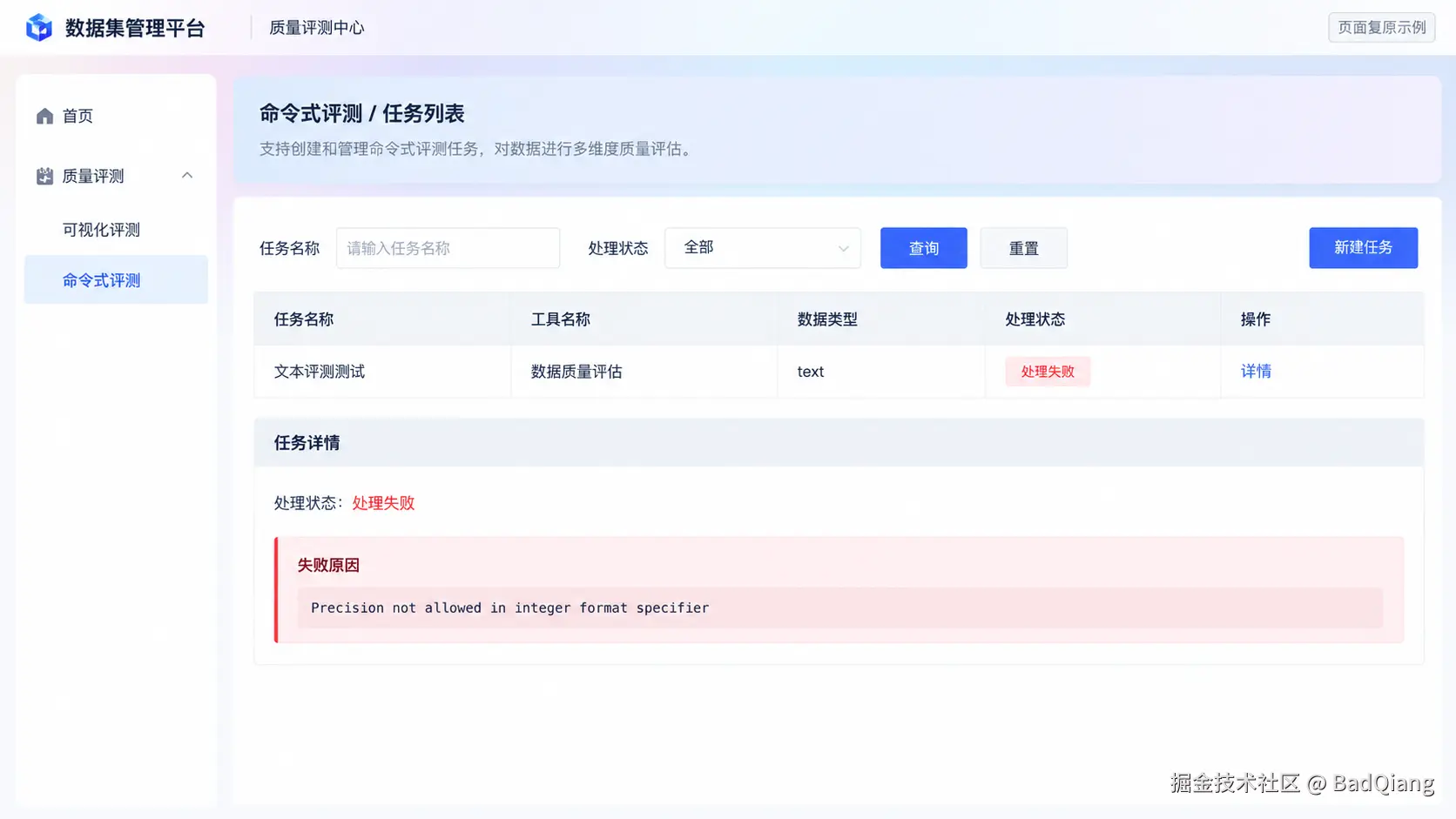Click the 质量评测中心 header text
This screenshot has width=1456, height=819.
coord(317,28)
